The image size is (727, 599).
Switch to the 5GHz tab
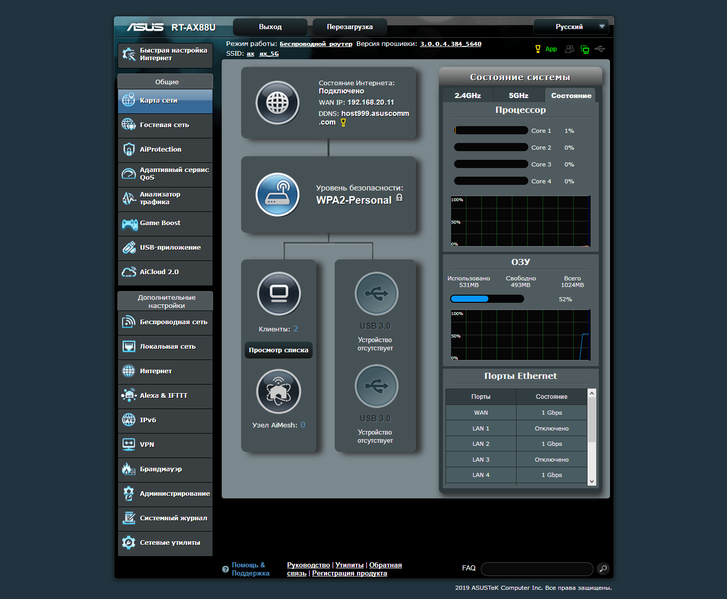518,96
